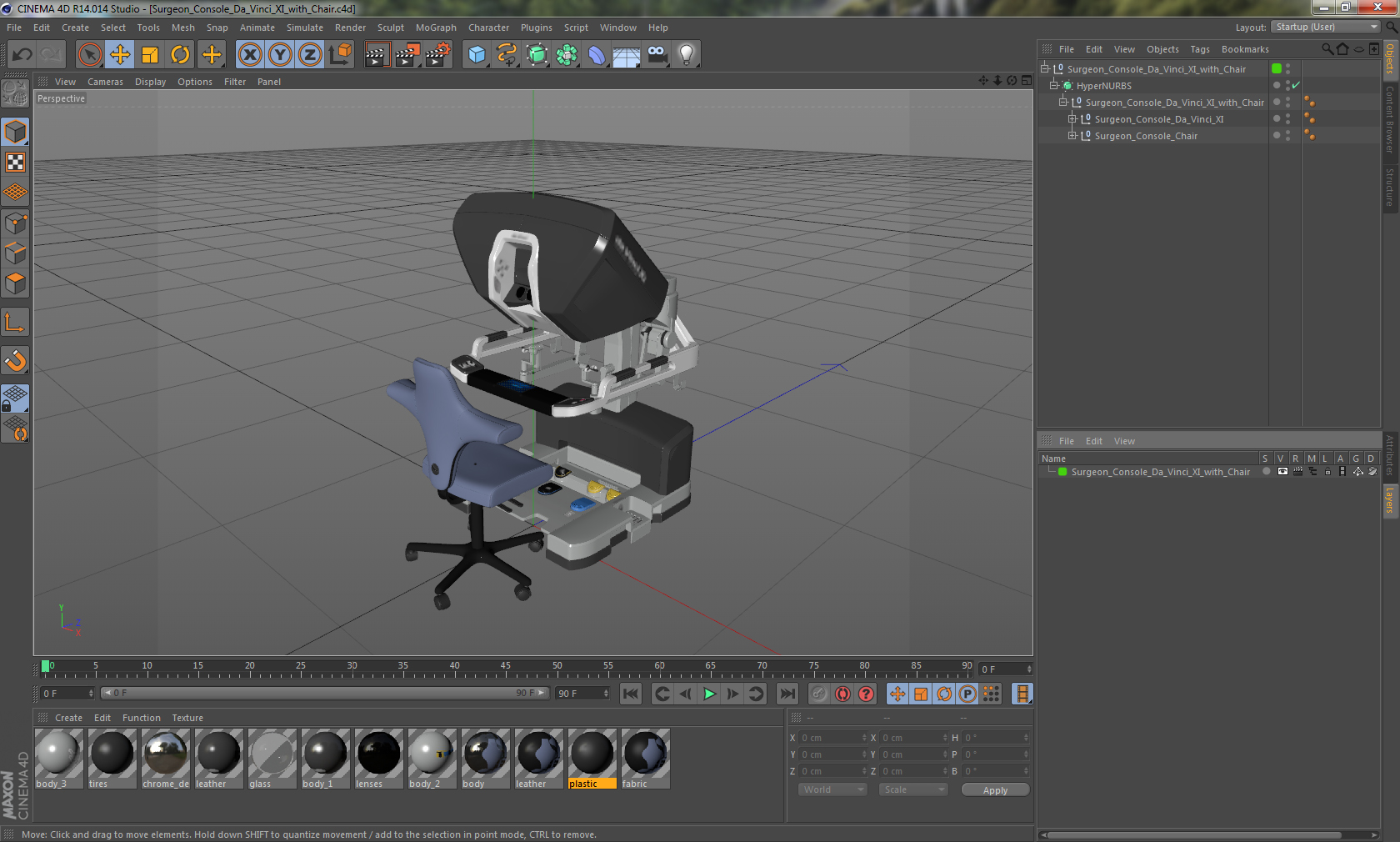The height and width of the screenshot is (842, 1400).
Task: Toggle the Enable Axis icon
Action: 15,322
